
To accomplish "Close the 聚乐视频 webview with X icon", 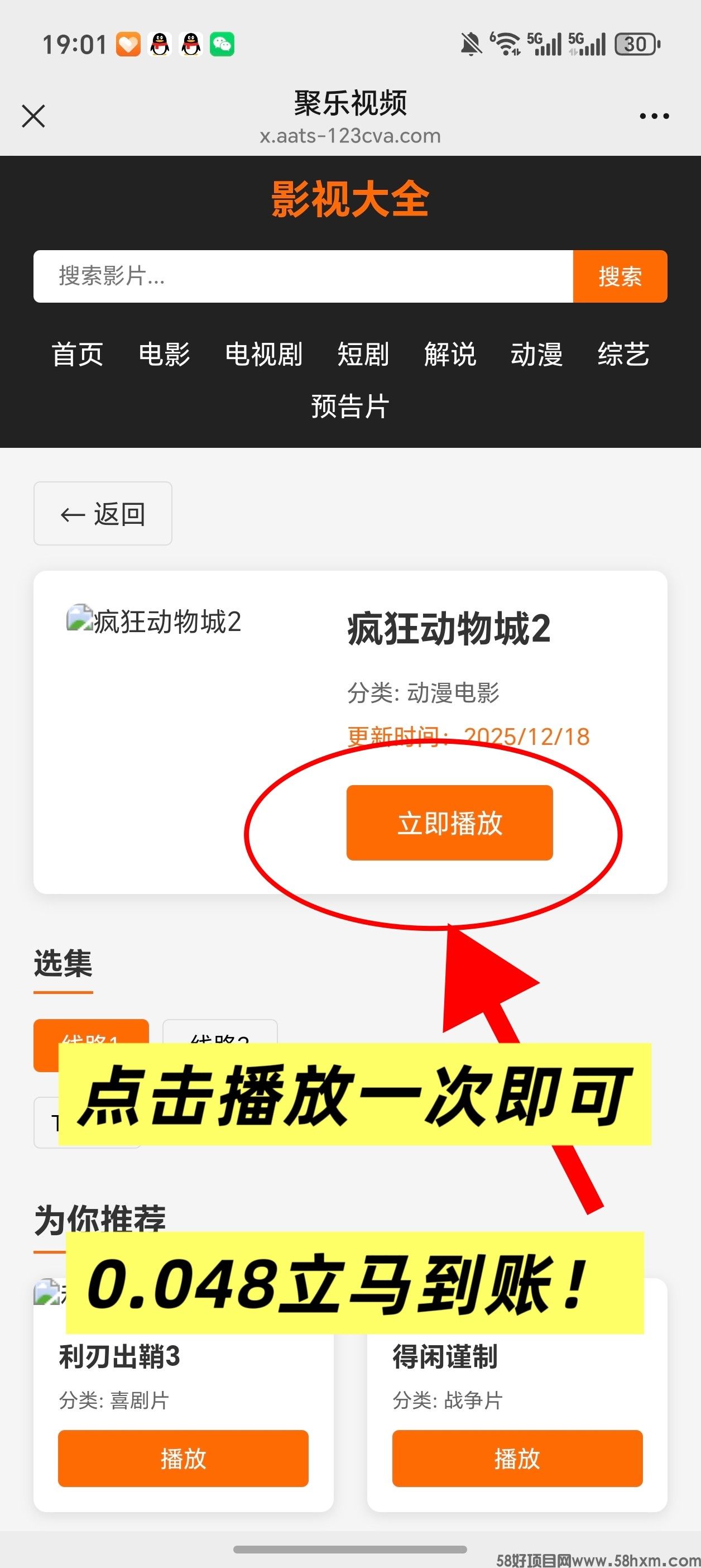I will pyautogui.click(x=33, y=116).
